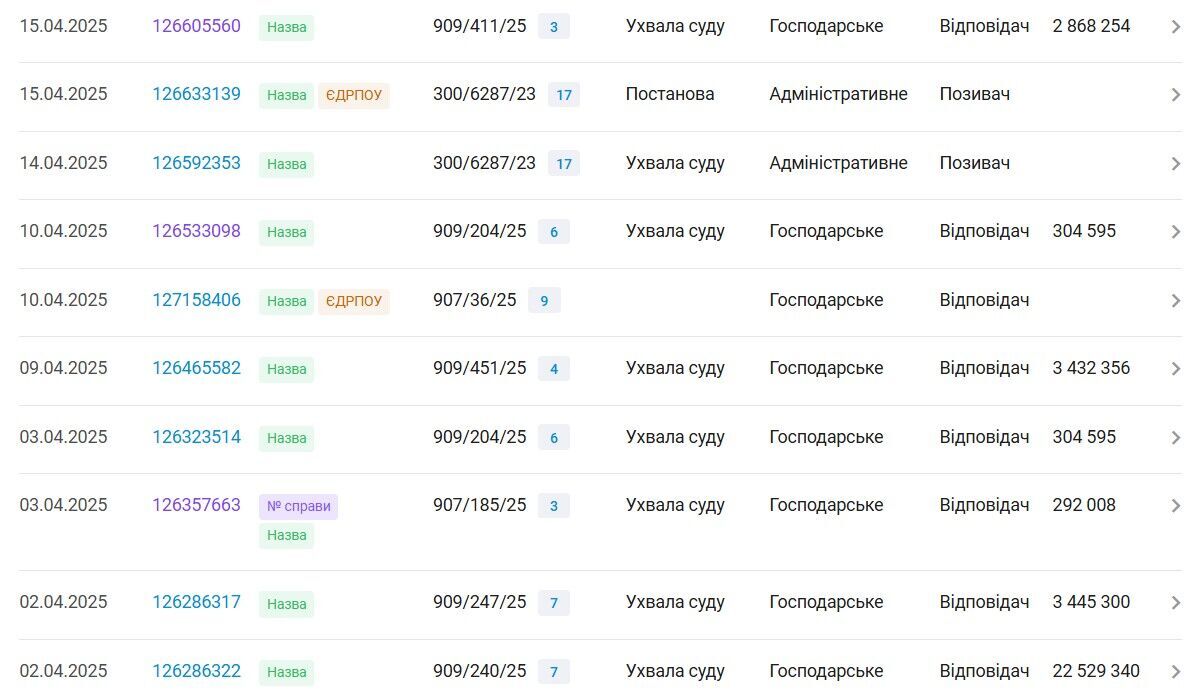The width and height of the screenshot is (1196, 700).
Task: Expand chevron for row with 22 529 340
Action: 1175,672
